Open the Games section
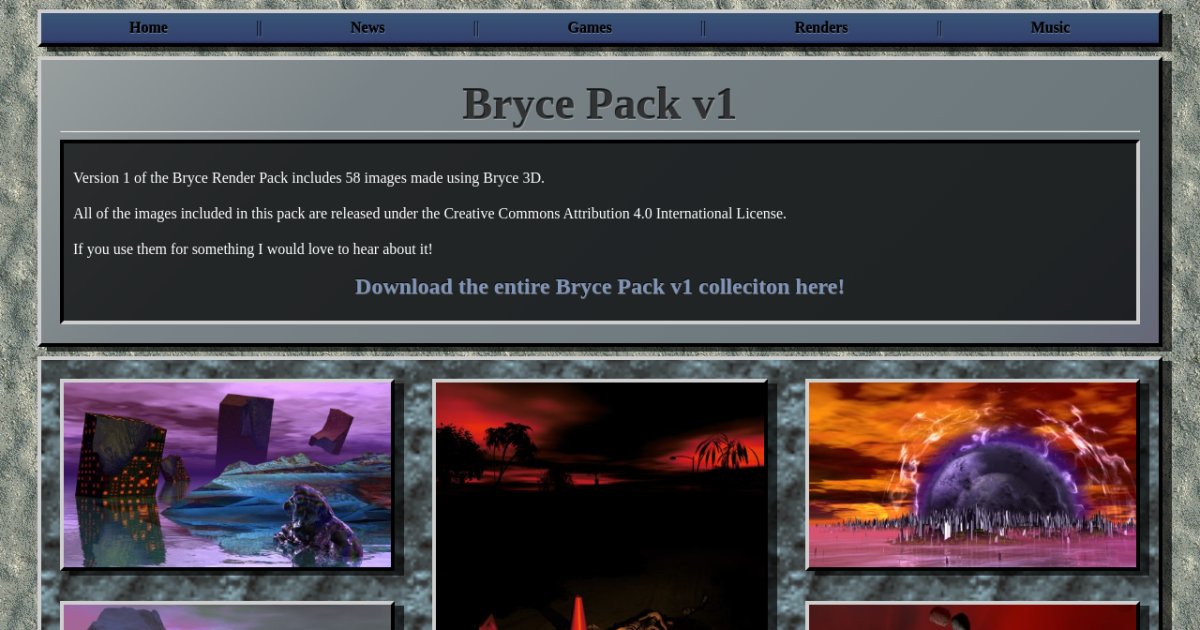1200x630 pixels. 589,28
